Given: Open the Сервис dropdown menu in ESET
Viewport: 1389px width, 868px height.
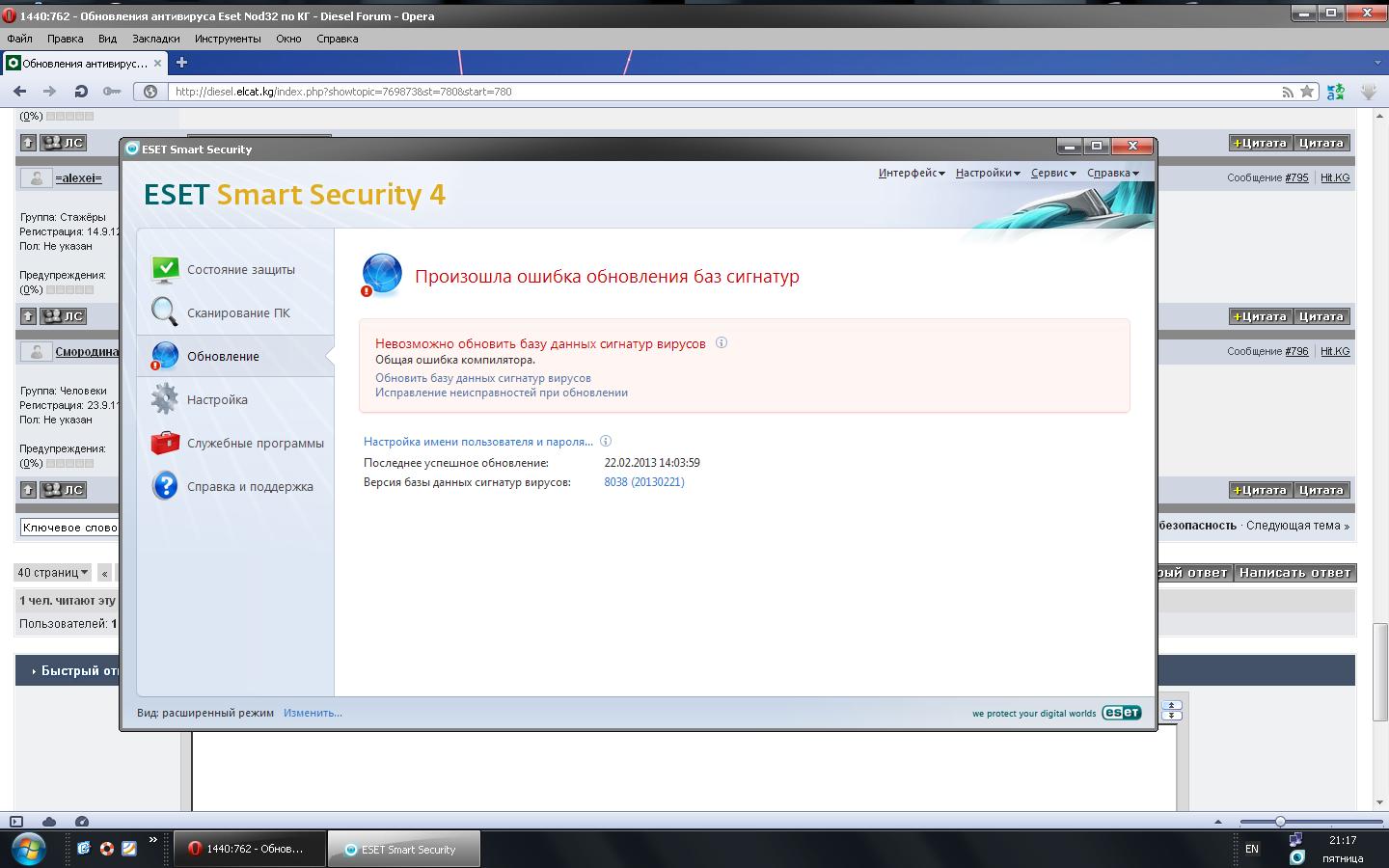Looking at the screenshot, I should tap(1053, 173).
